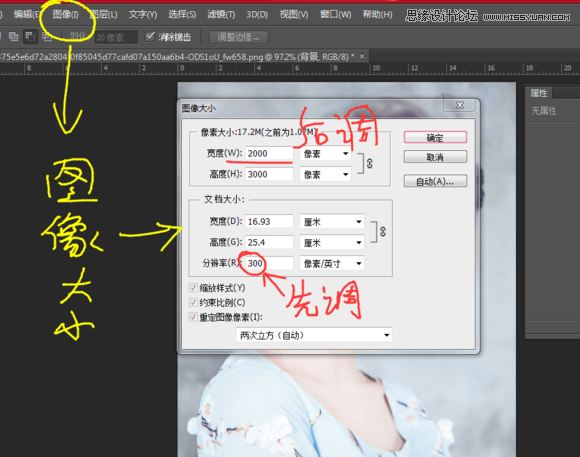This screenshot has height=457, width=580.
Task: Toggle document size constrain link icon
Action: point(382,232)
